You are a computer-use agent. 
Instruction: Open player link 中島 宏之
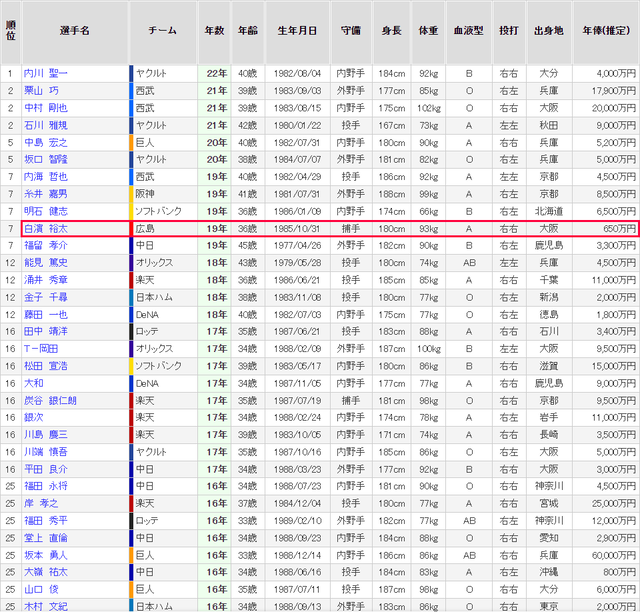[x=46, y=142]
